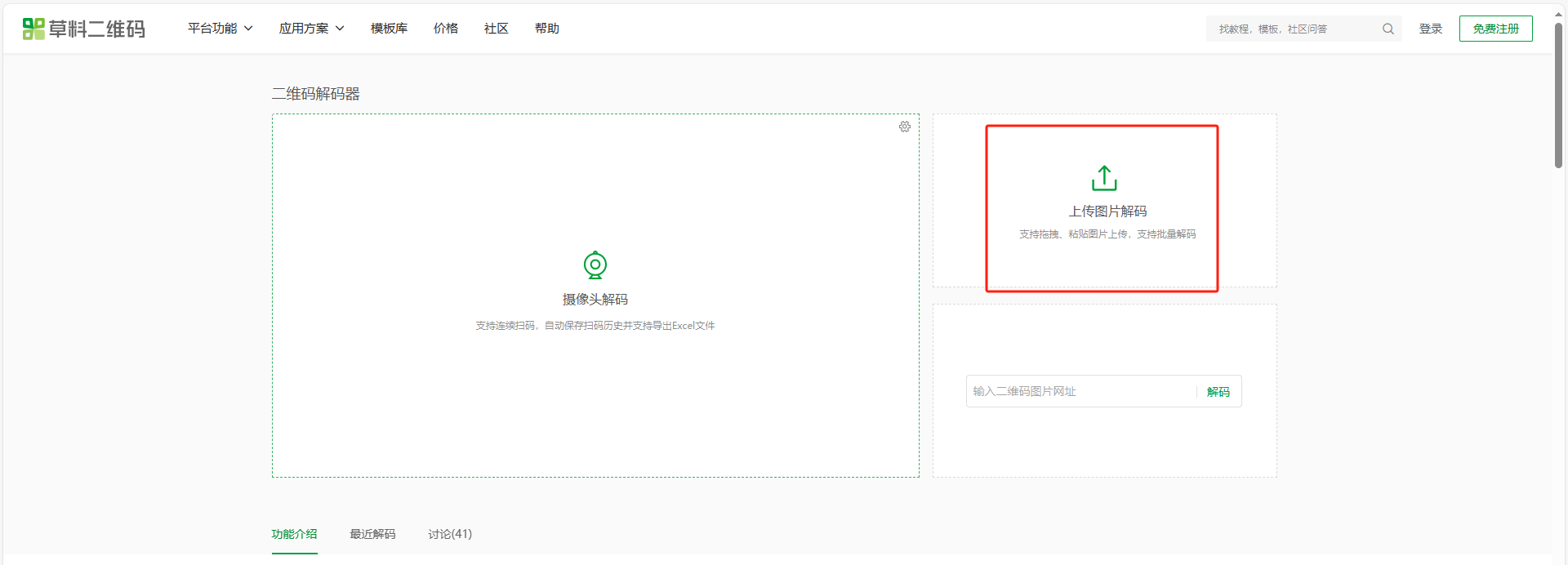Open the 帮助 menu item
Image resolution: width=1568 pixels, height=565 pixels.
547,29
